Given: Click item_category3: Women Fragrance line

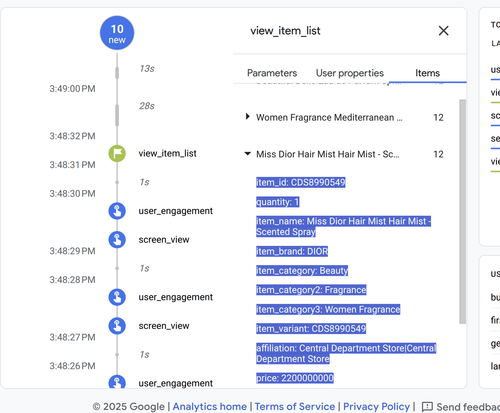Looking at the screenshot, I should click(328, 309).
